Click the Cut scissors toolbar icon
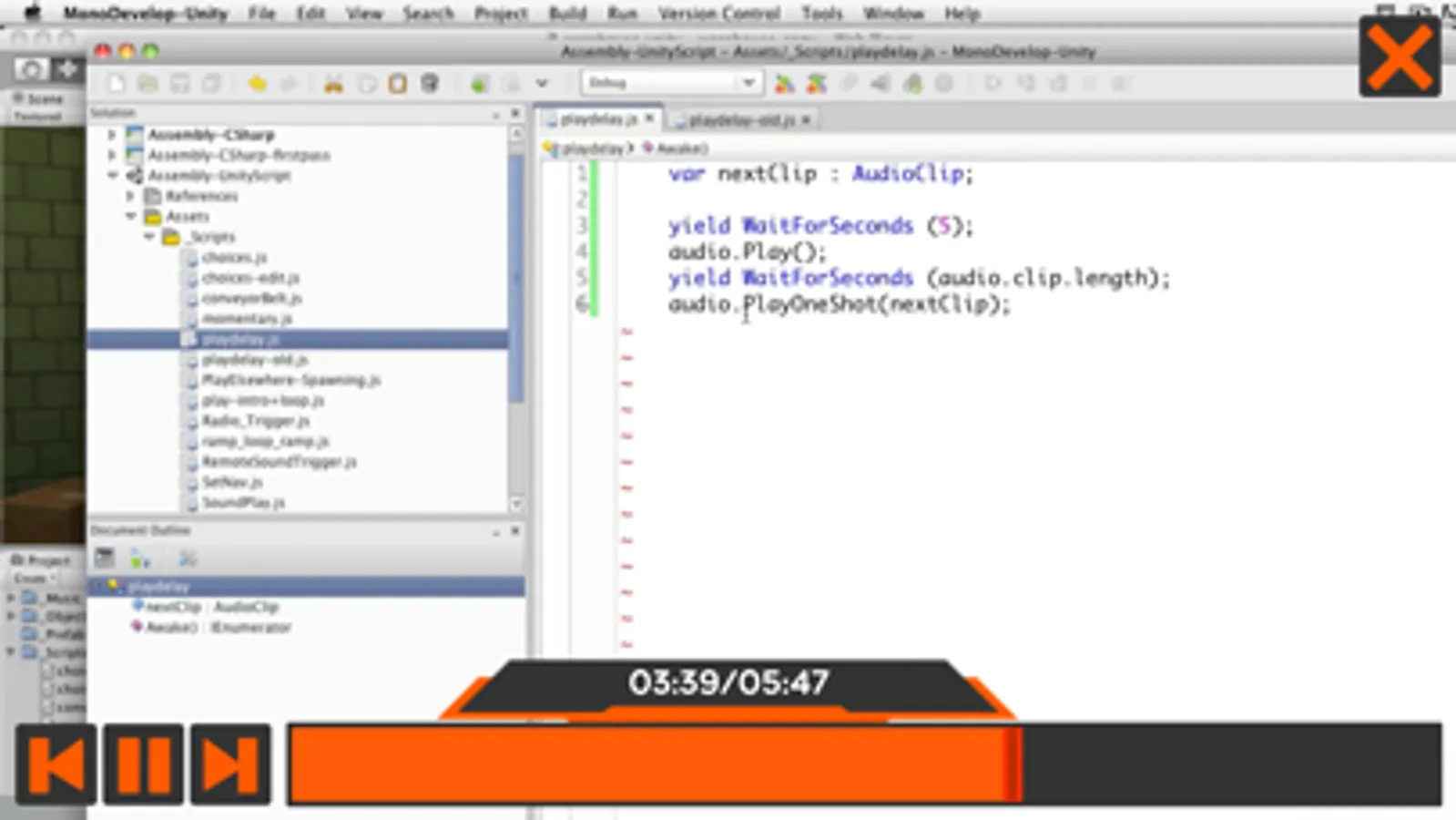 click(x=333, y=84)
